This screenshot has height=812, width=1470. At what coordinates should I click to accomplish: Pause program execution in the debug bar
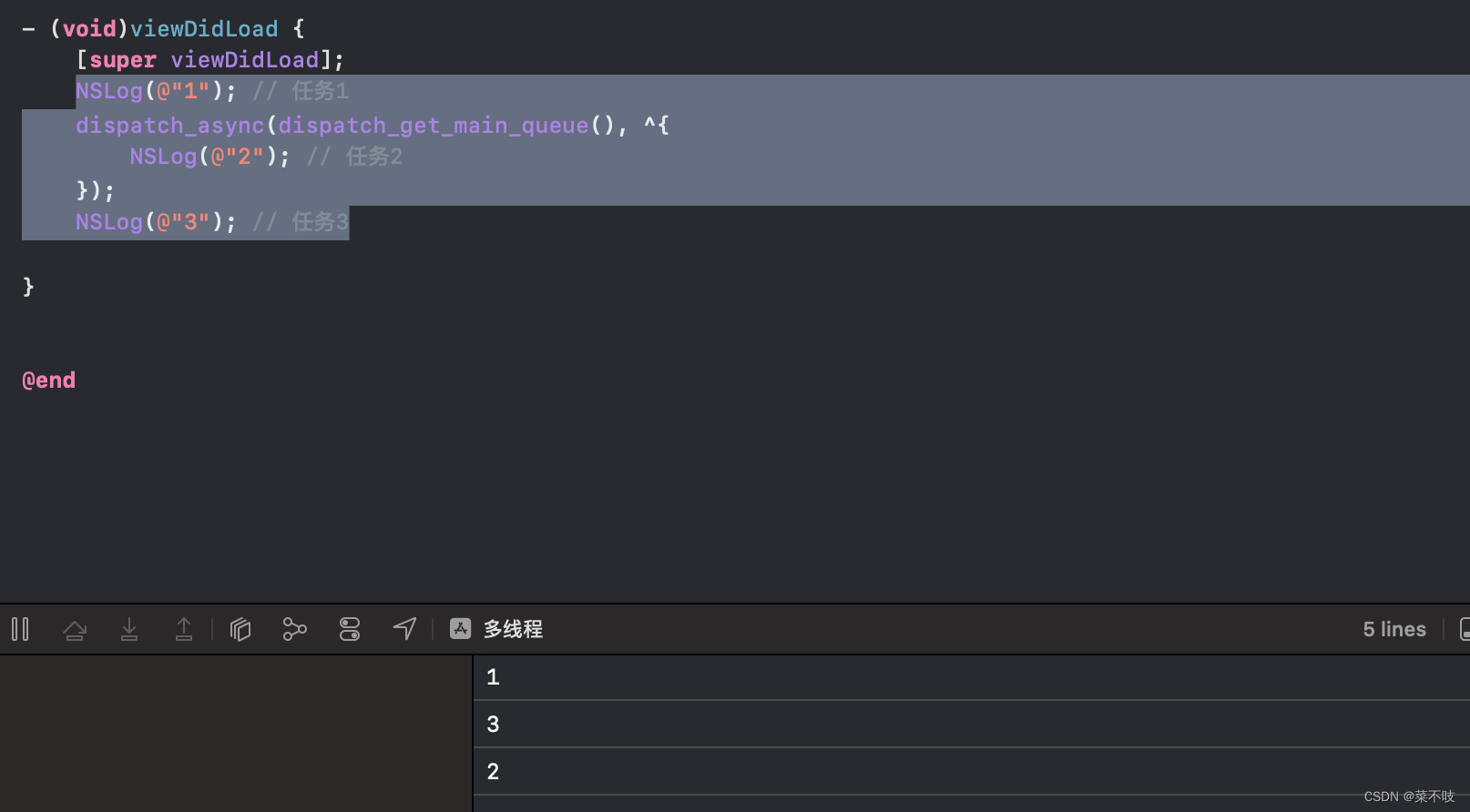(x=20, y=629)
